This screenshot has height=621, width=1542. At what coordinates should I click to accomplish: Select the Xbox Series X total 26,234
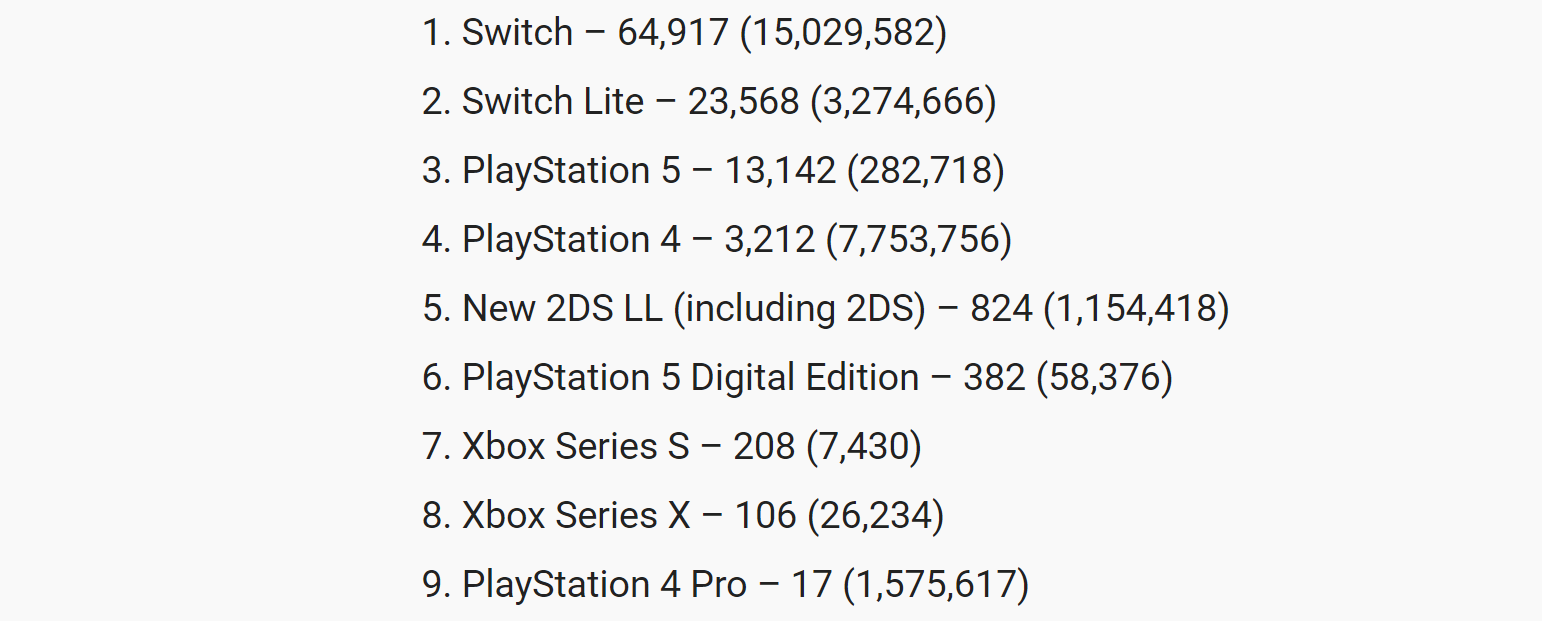pyautogui.click(x=876, y=516)
